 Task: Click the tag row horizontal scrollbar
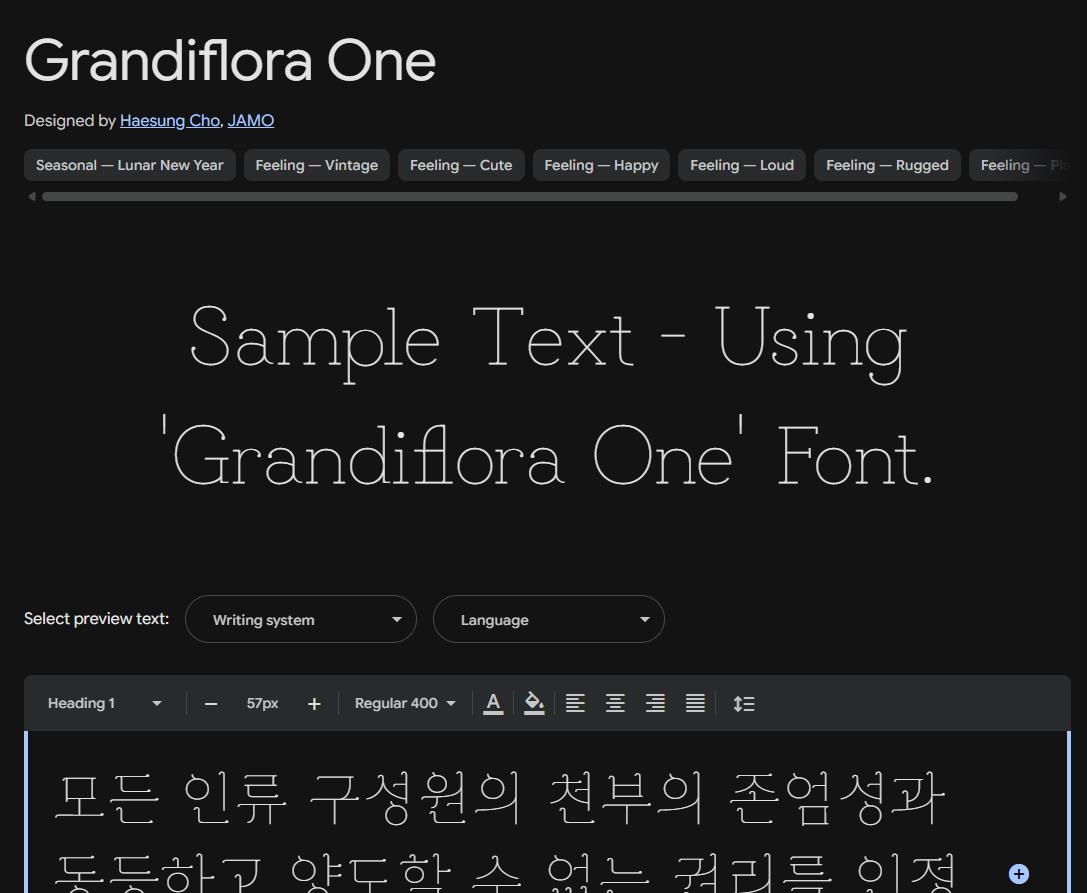coord(530,197)
